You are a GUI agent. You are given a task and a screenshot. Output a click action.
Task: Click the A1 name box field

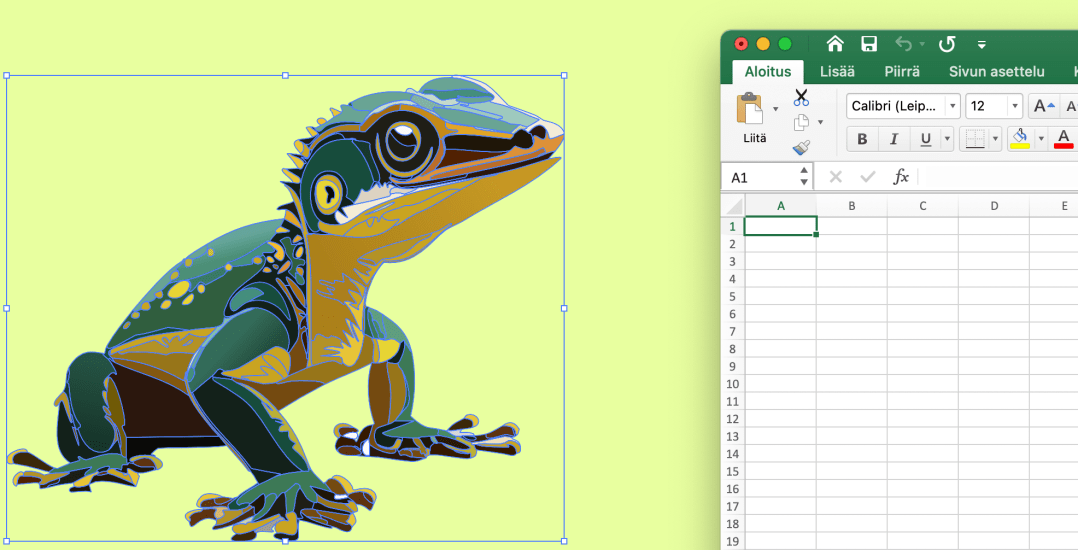click(760, 177)
